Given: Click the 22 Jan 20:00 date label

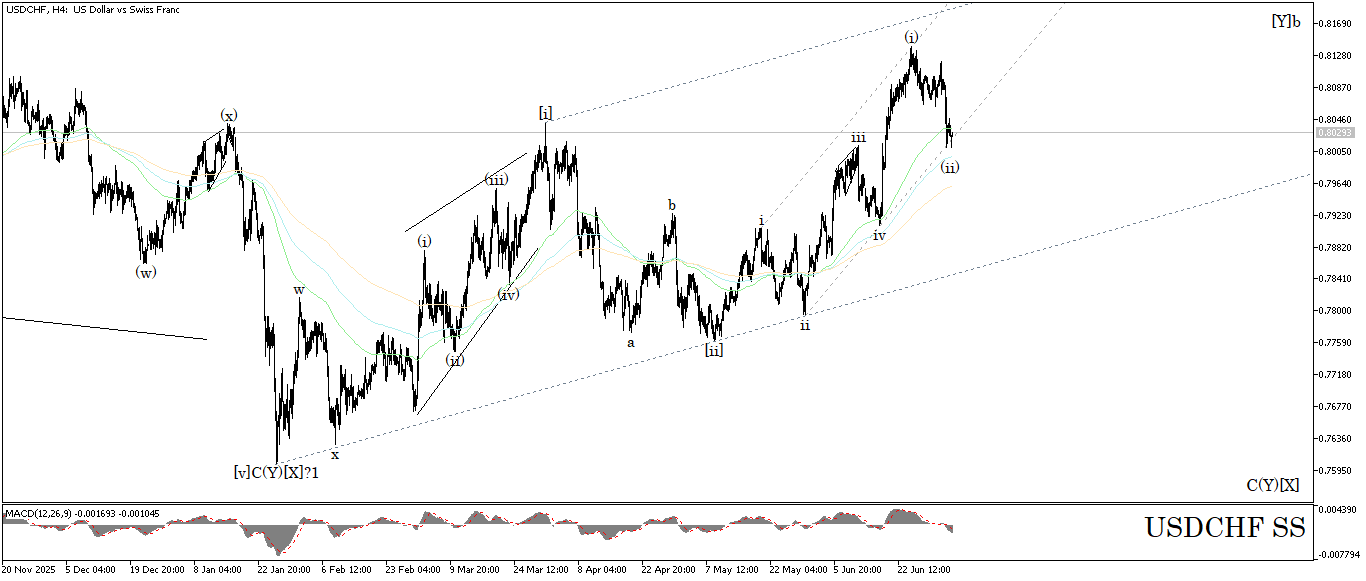Looking at the screenshot, I should pos(283,569).
